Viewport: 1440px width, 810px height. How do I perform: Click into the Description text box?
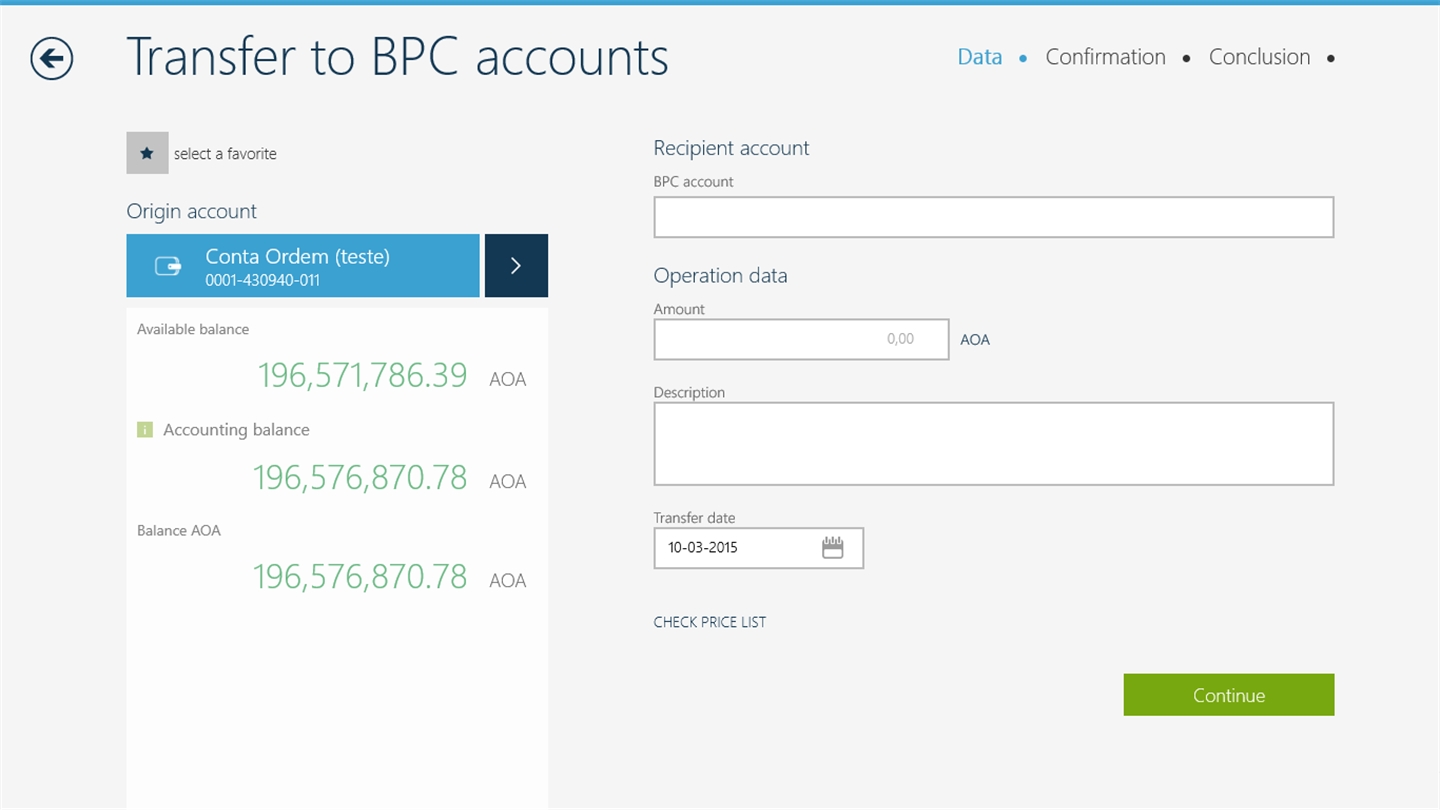[993, 444]
